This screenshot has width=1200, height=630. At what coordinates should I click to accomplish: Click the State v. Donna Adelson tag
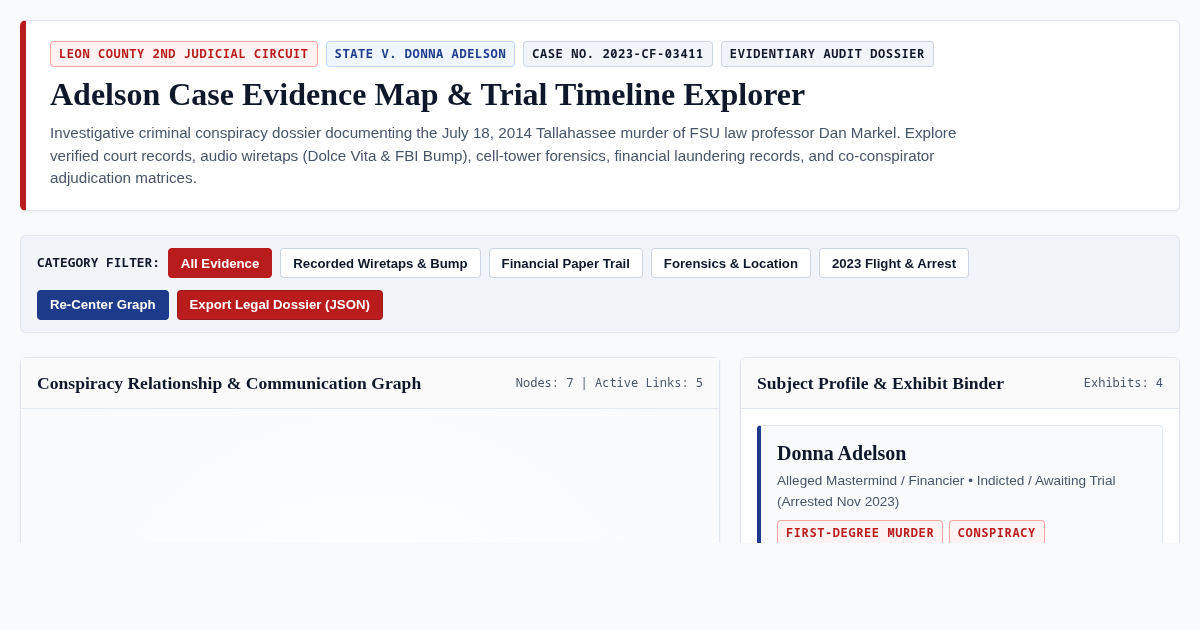tap(420, 54)
